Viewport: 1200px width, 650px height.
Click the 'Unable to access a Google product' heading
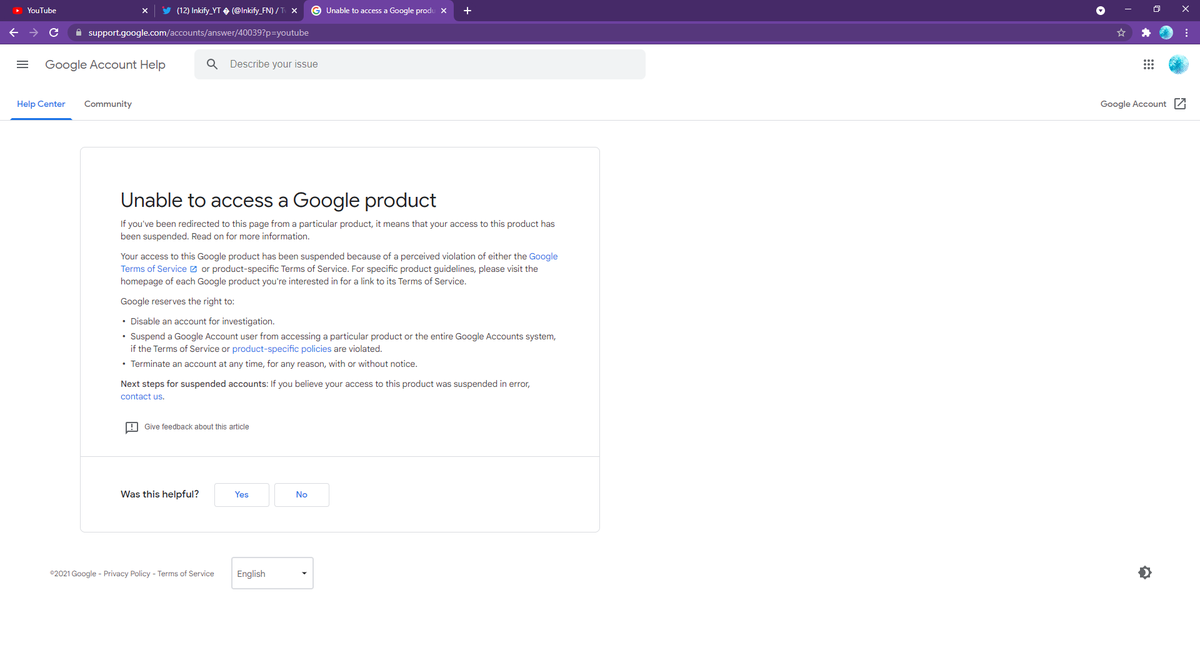pyautogui.click(x=278, y=201)
